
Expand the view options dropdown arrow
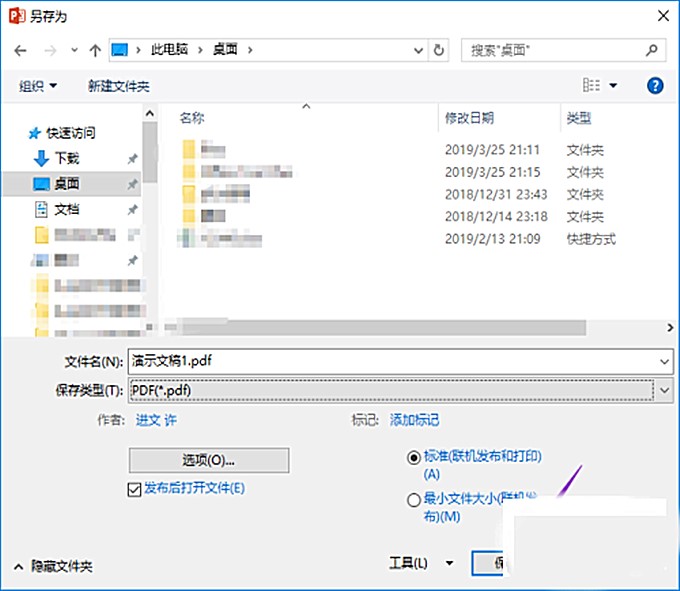tap(613, 85)
